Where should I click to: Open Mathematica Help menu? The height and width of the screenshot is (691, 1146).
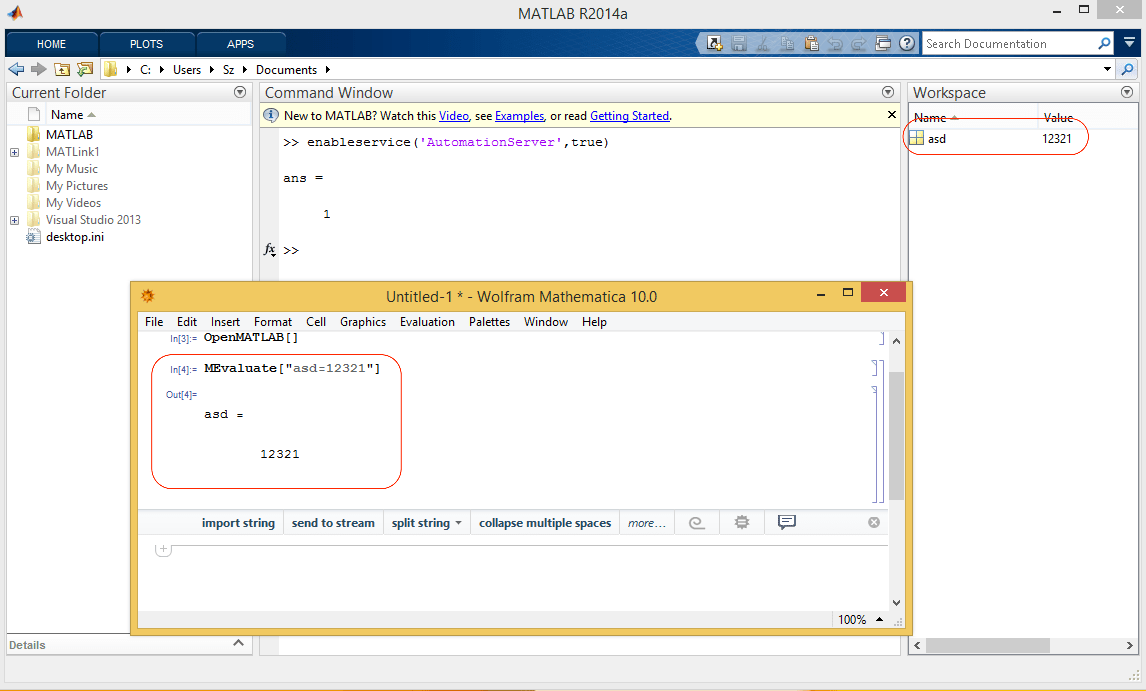click(x=594, y=322)
